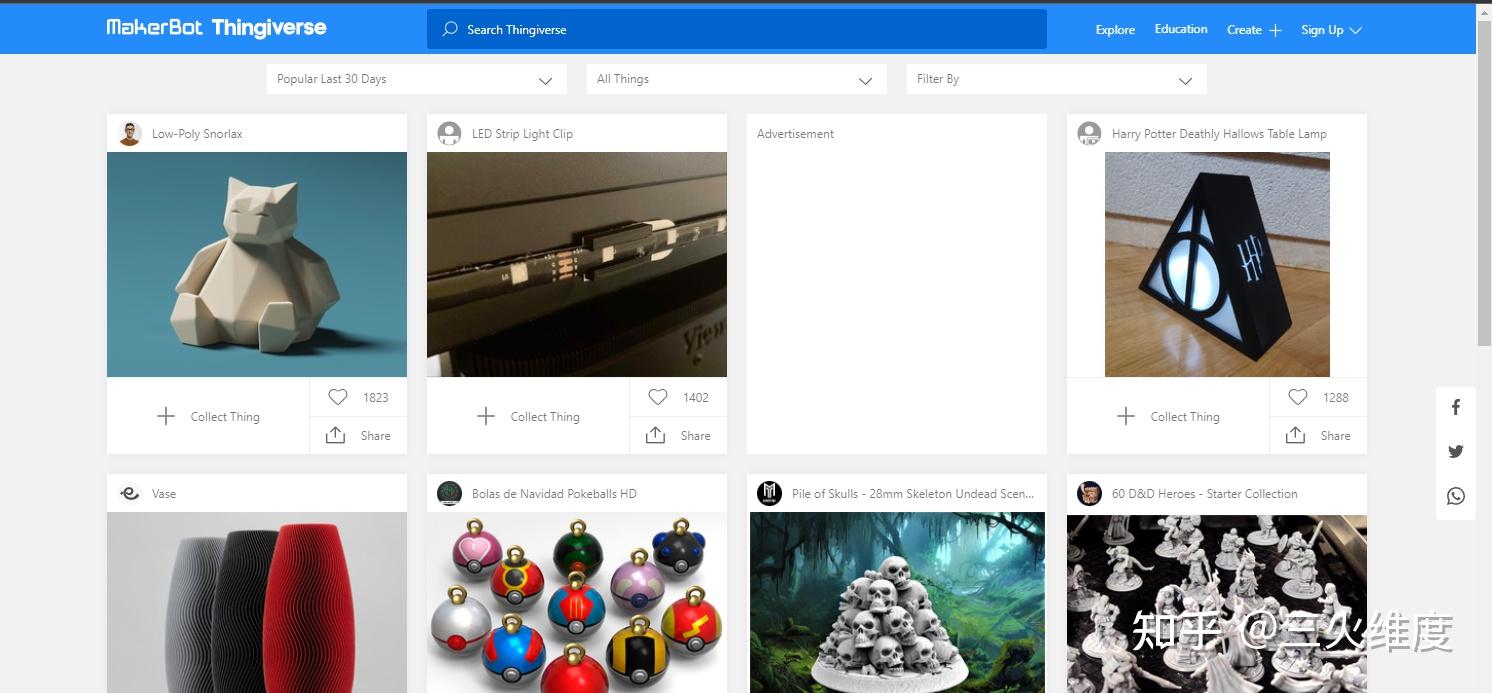Open Bolas de Navidad Pokeballs HD title
The height and width of the screenshot is (693, 1492).
click(554, 494)
